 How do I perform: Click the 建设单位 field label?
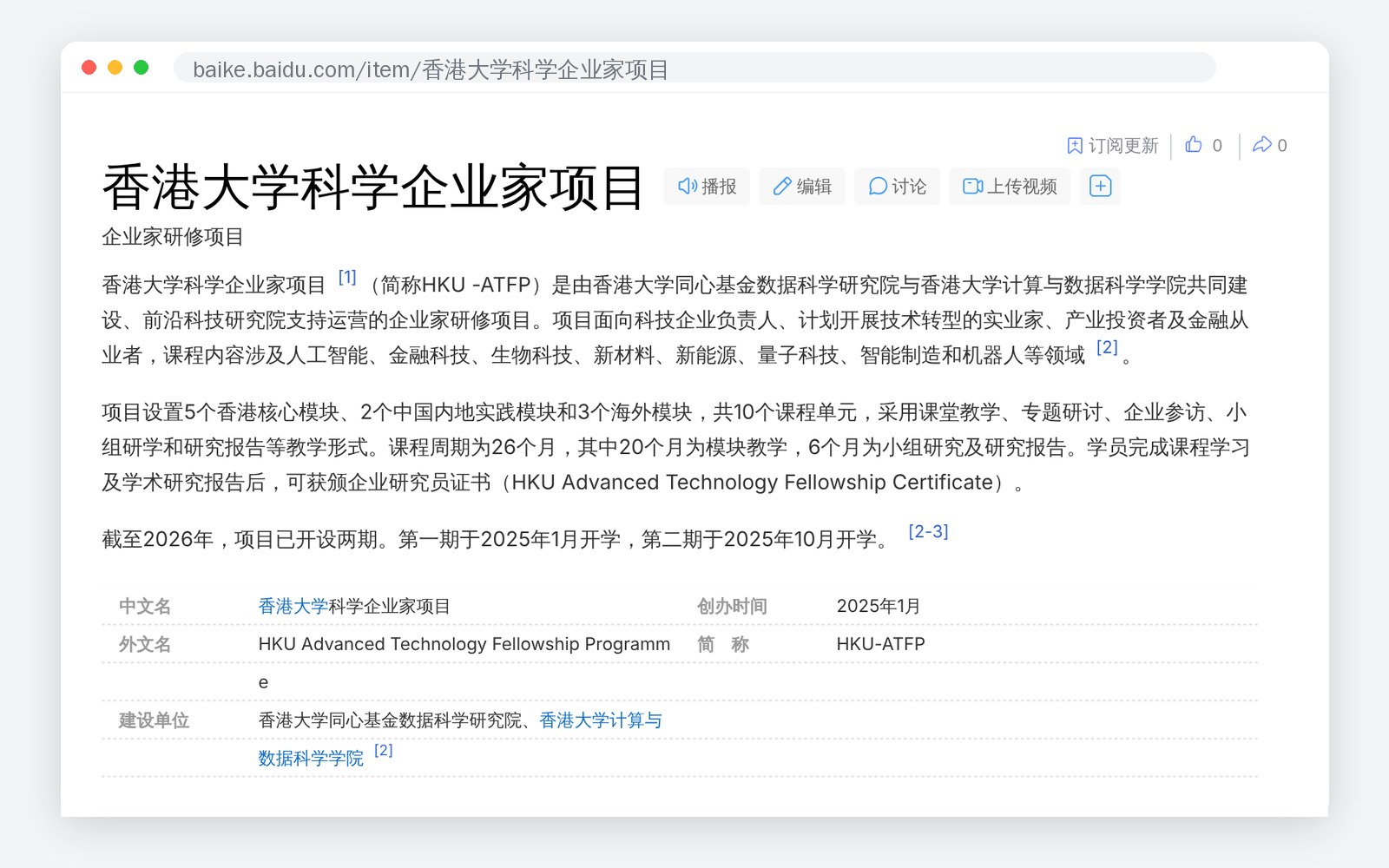tap(154, 720)
